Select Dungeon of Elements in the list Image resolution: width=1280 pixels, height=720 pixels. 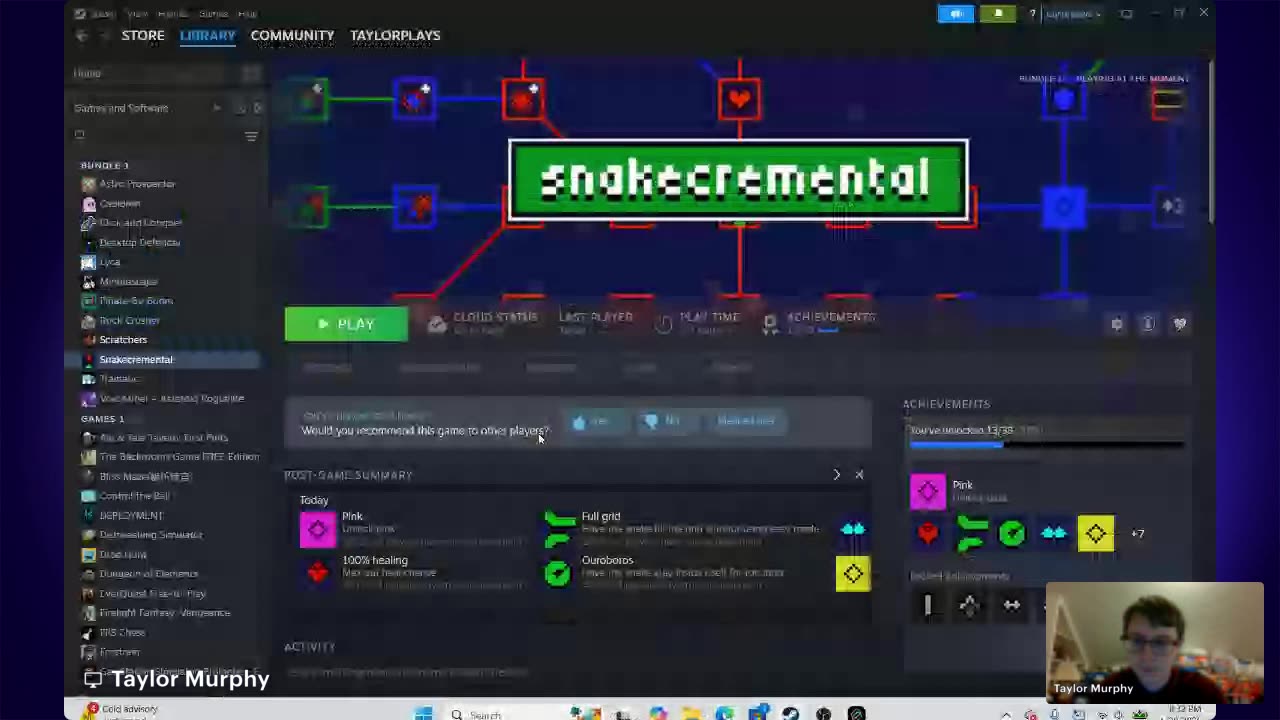pos(148,574)
